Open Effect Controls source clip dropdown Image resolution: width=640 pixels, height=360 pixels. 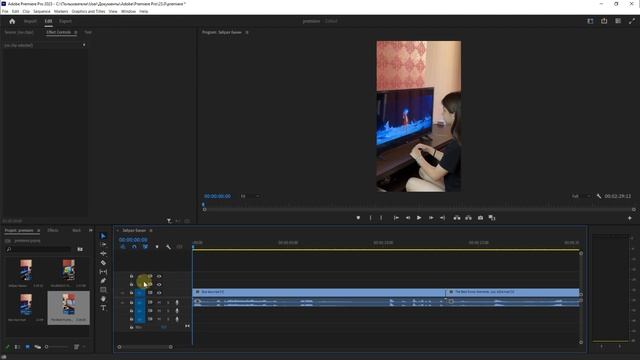[x=84, y=45]
